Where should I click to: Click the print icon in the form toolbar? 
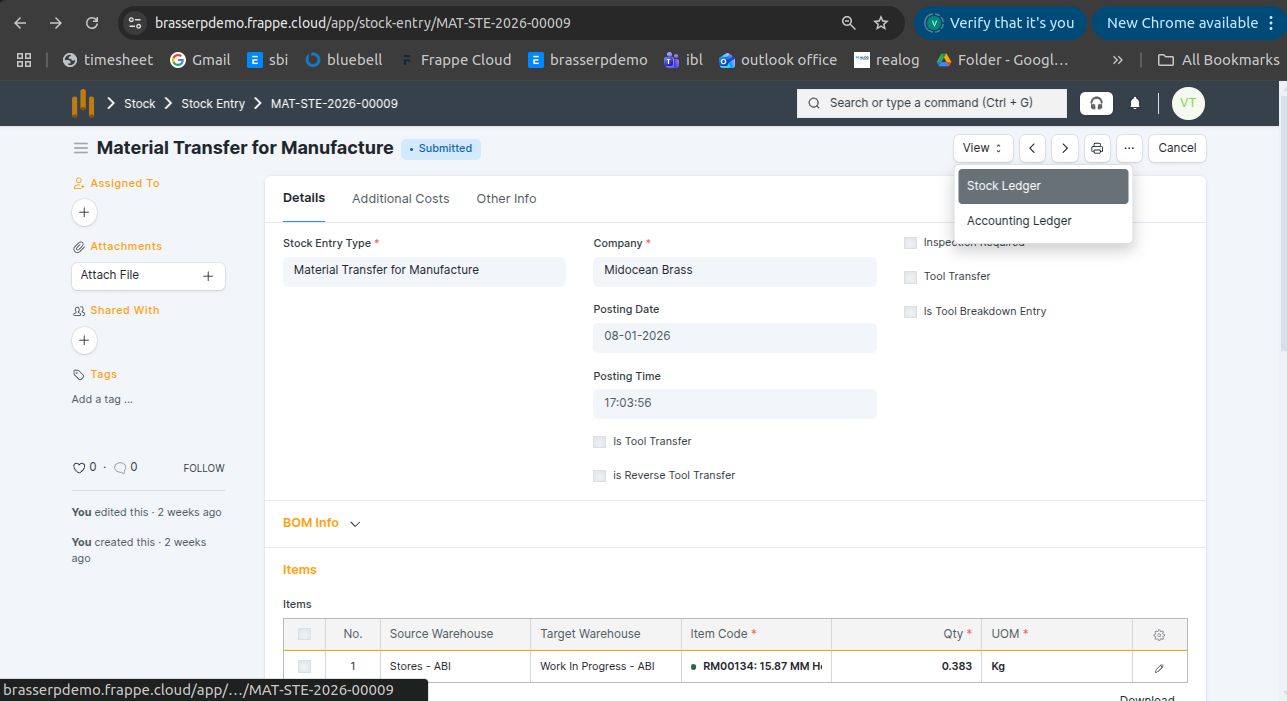(1097, 148)
